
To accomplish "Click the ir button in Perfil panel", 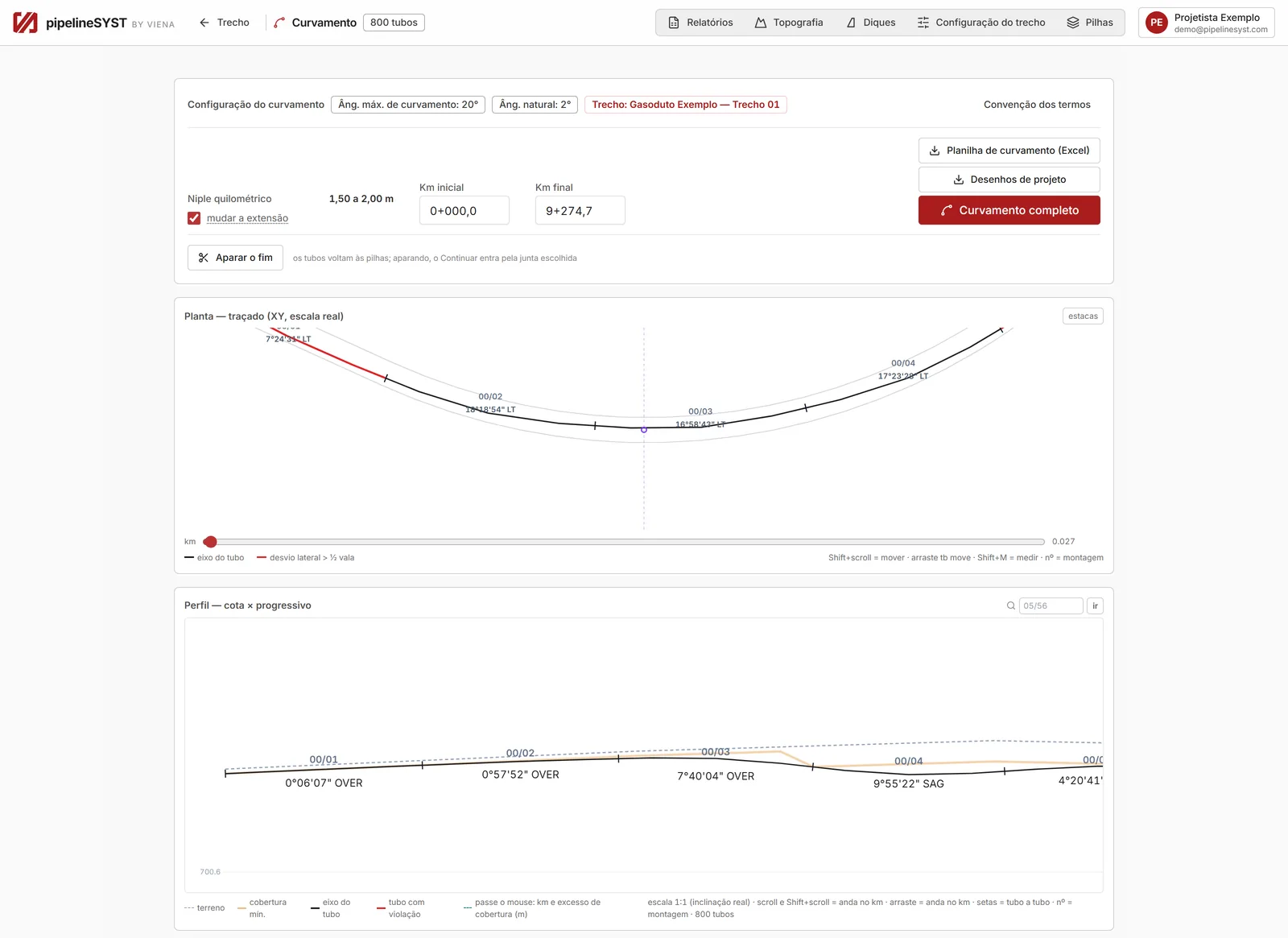I will coord(1095,605).
